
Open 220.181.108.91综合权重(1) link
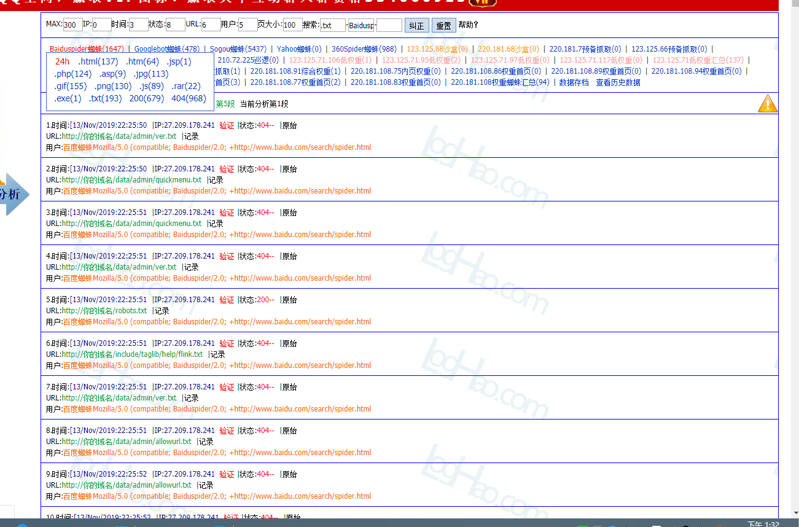pos(295,71)
